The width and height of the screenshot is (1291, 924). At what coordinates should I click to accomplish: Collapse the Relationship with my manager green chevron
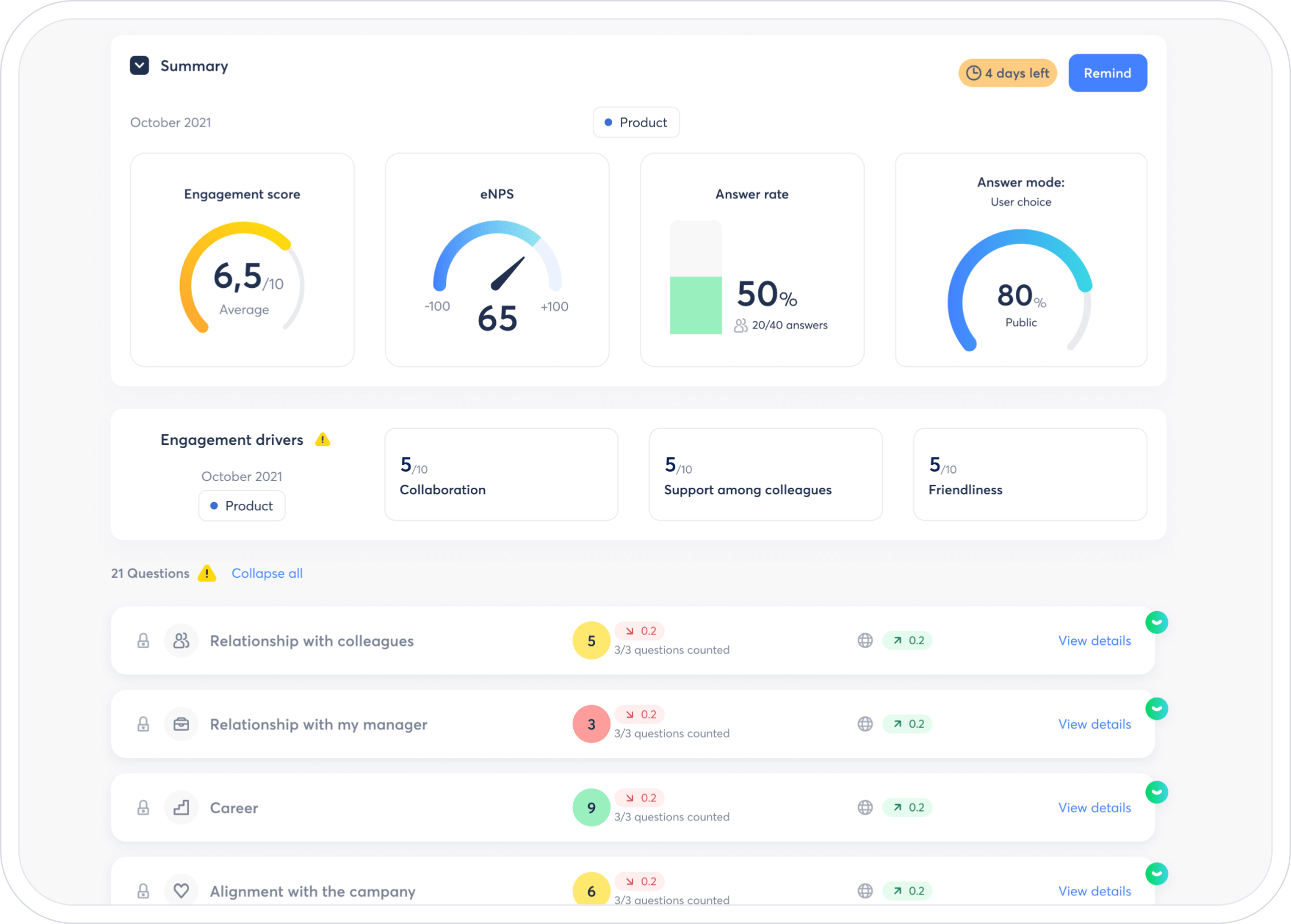(1156, 709)
